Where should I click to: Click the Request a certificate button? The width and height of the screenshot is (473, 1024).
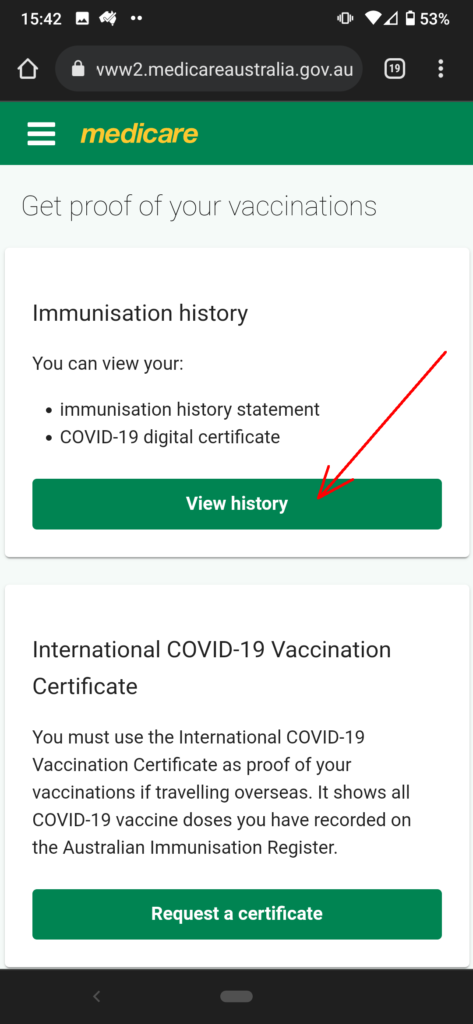pos(237,914)
